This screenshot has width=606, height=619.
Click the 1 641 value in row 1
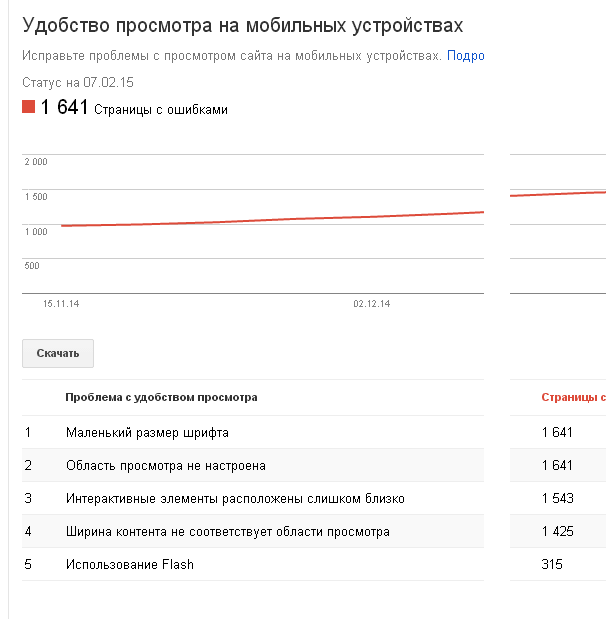tap(557, 432)
